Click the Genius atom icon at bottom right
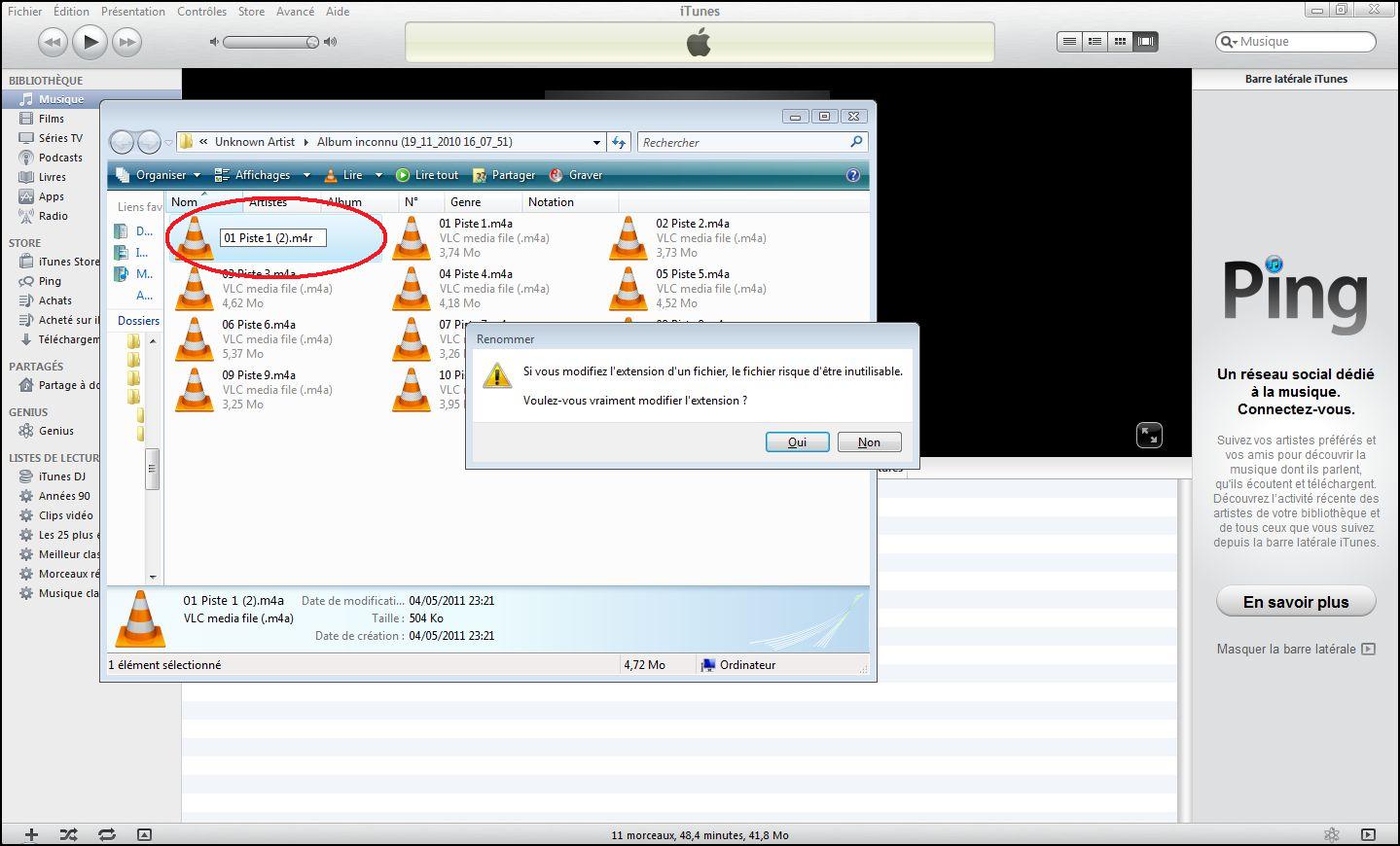This screenshot has width=1400, height=846. 1332,834
